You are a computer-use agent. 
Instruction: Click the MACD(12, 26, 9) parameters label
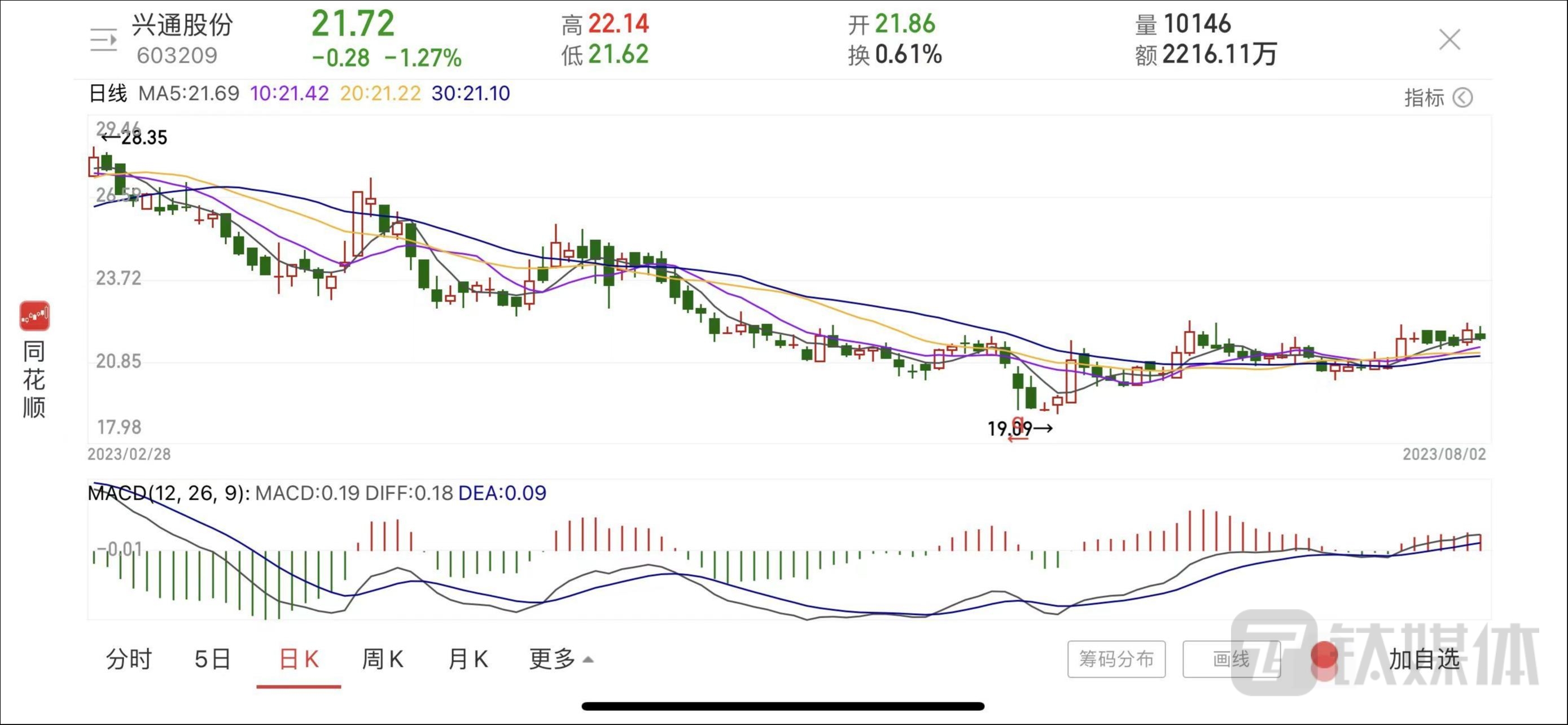coord(169,492)
